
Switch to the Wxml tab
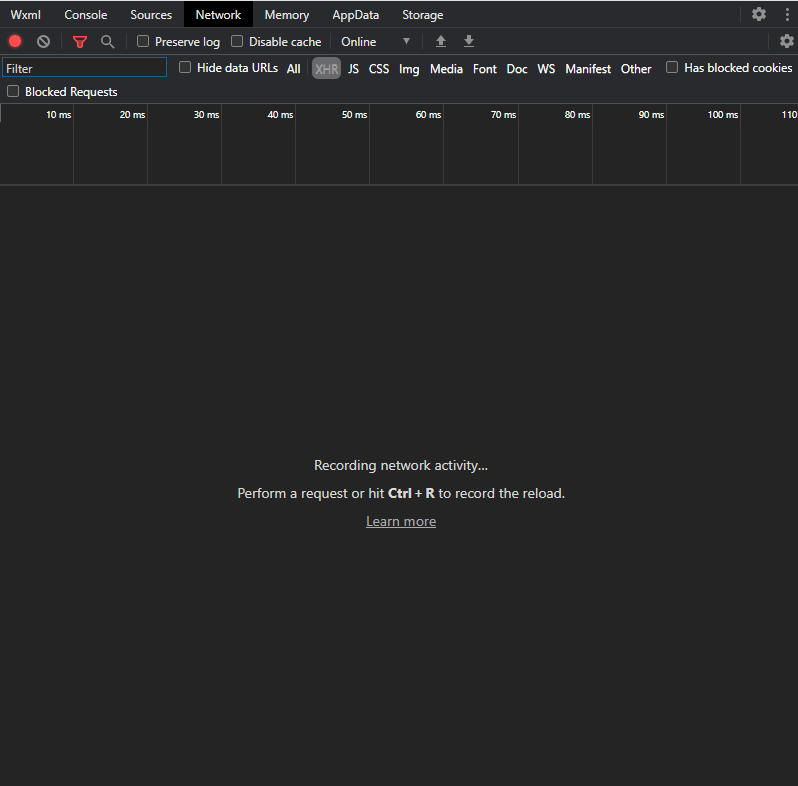25,15
